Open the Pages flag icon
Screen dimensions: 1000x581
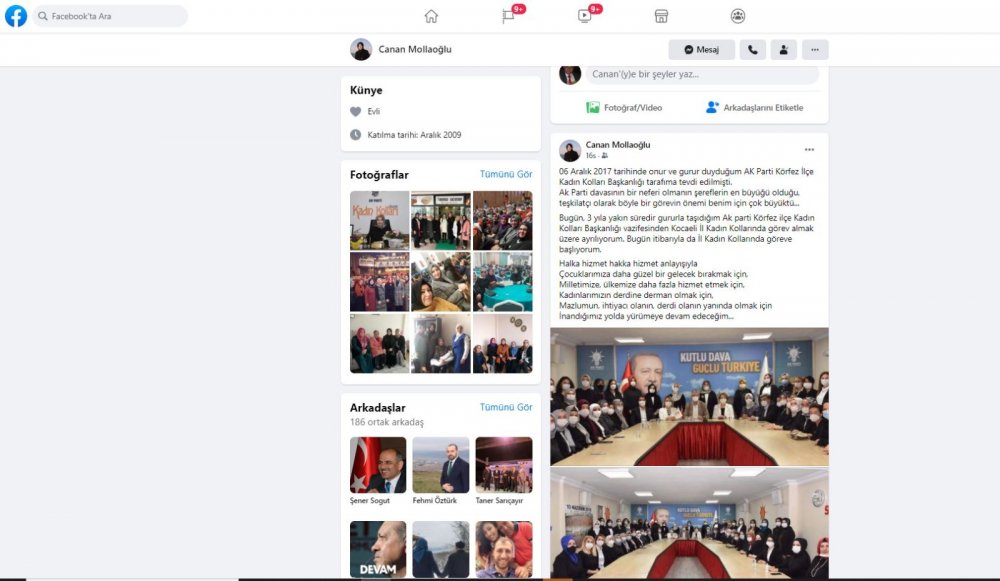[x=508, y=17]
